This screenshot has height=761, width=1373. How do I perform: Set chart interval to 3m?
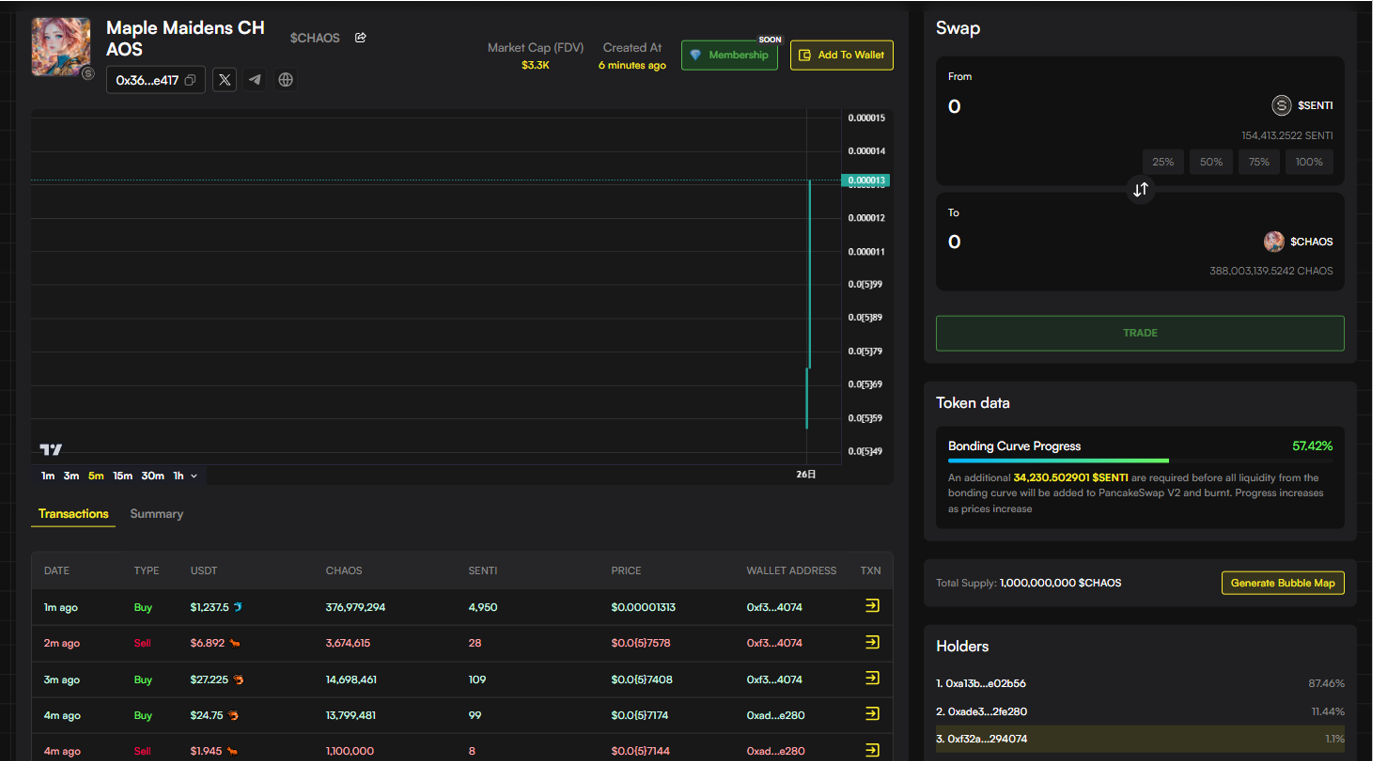(71, 476)
